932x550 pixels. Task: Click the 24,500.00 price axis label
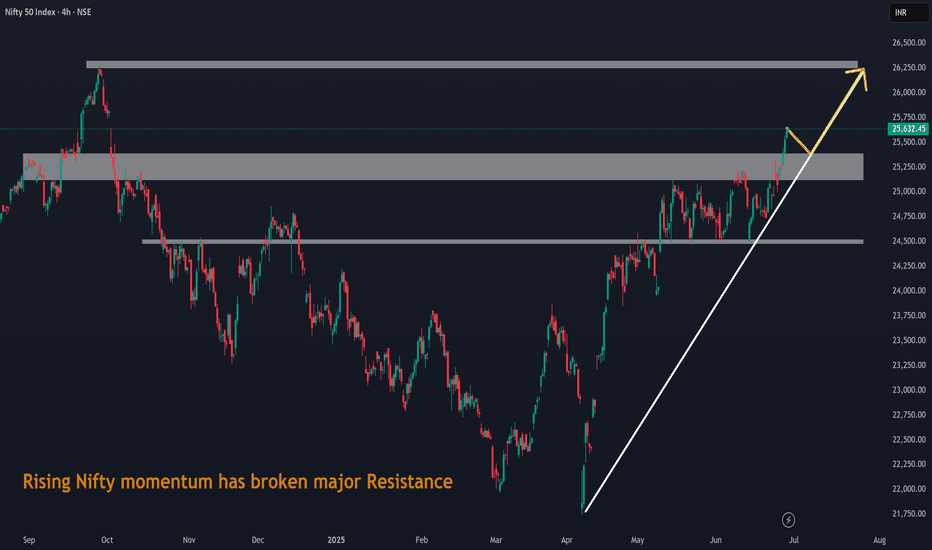[x=909, y=241]
